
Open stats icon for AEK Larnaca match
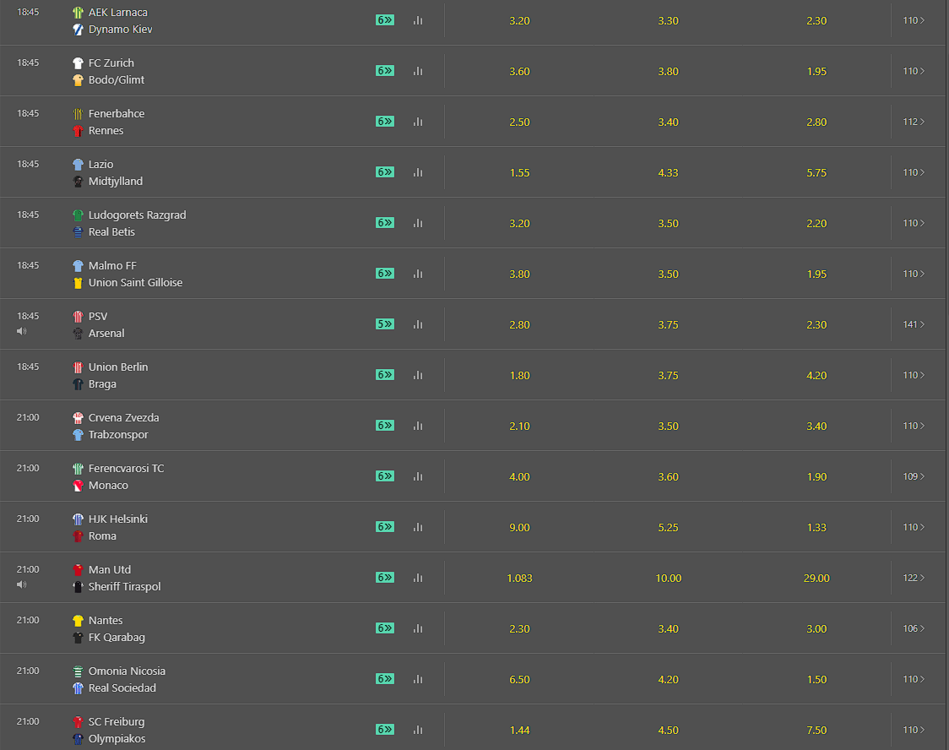click(x=418, y=21)
